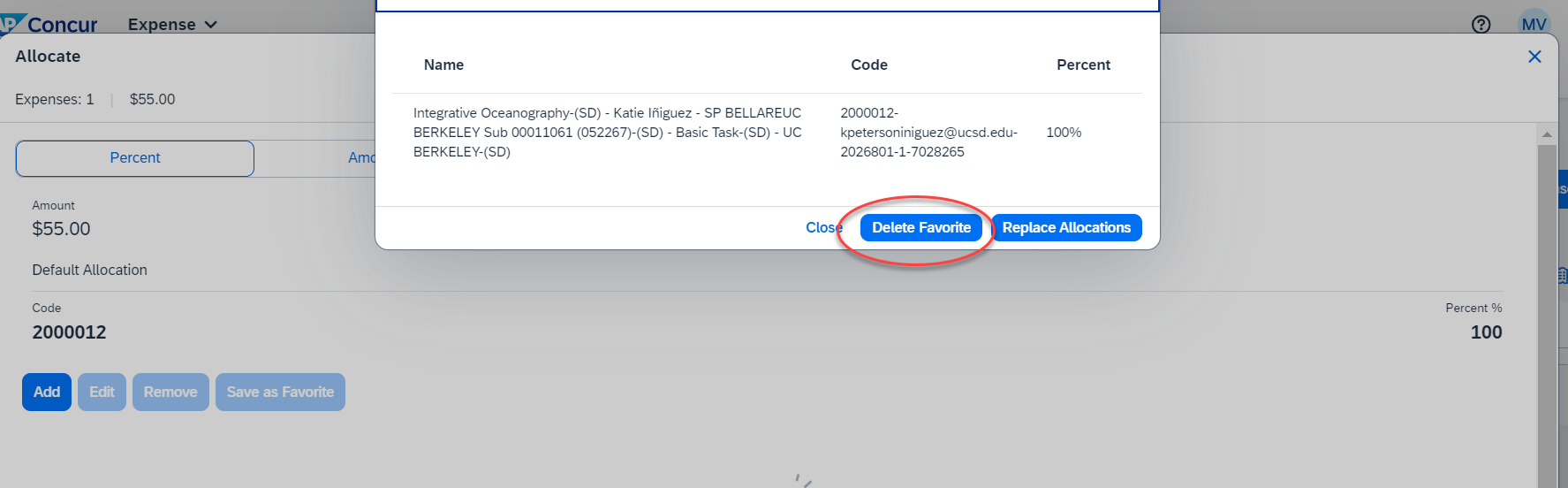
Task: Click the scrollbar up arrow
Action: point(1547,134)
